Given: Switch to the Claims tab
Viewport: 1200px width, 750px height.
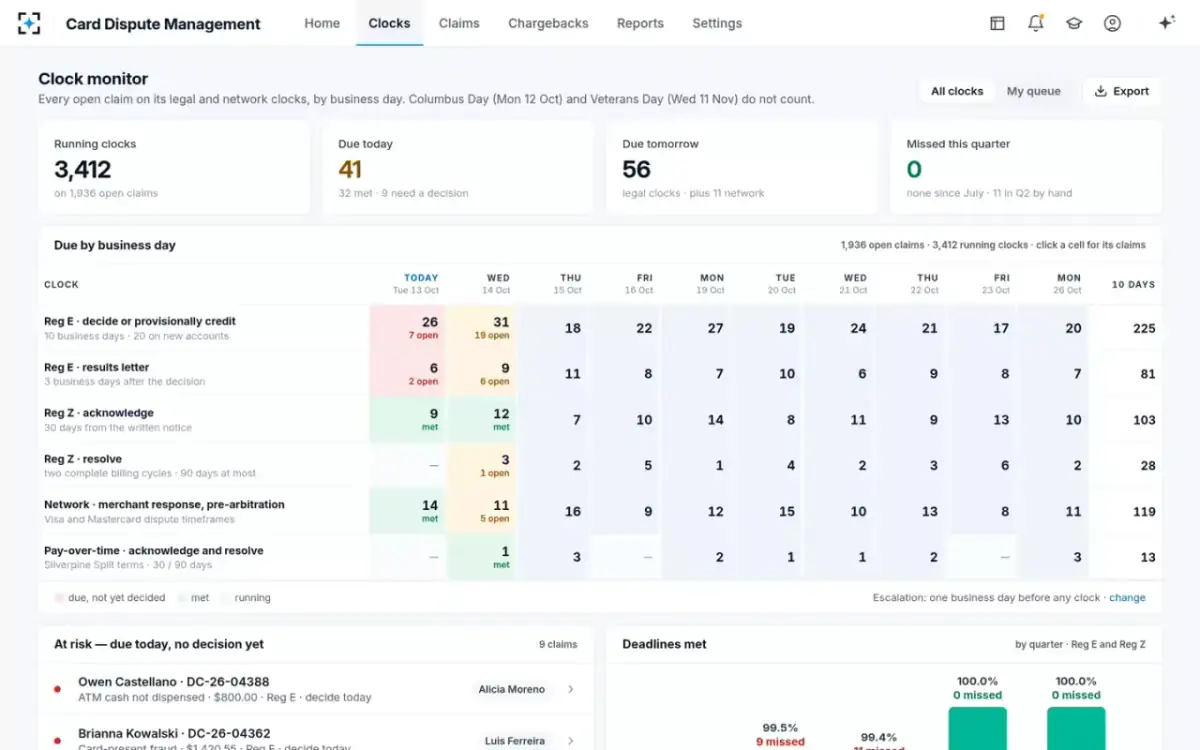Looking at the screenshot, I should [x=459, y=23].
